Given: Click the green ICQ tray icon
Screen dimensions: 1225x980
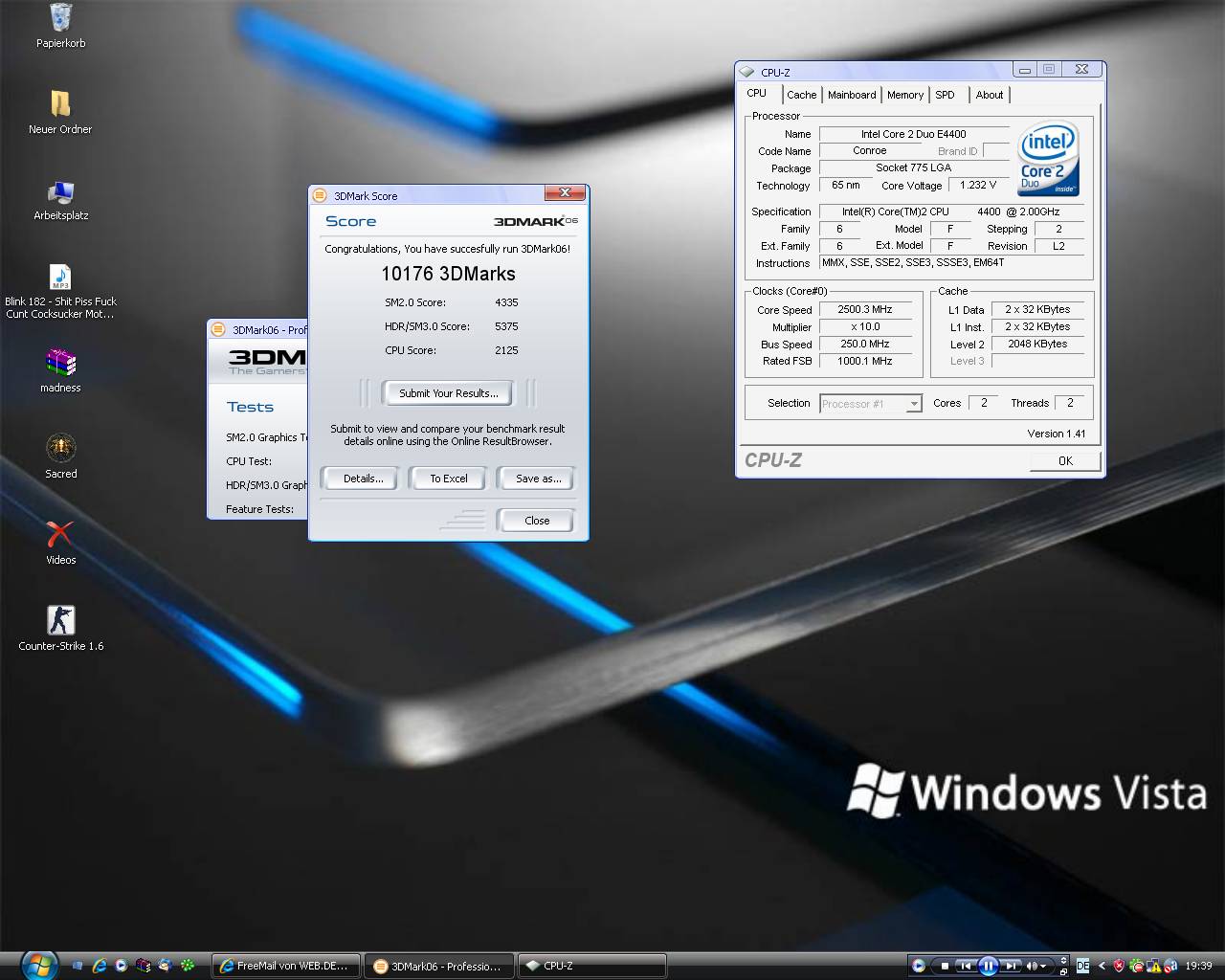Looking at the screenshot, I should [x=1136, y=966].
